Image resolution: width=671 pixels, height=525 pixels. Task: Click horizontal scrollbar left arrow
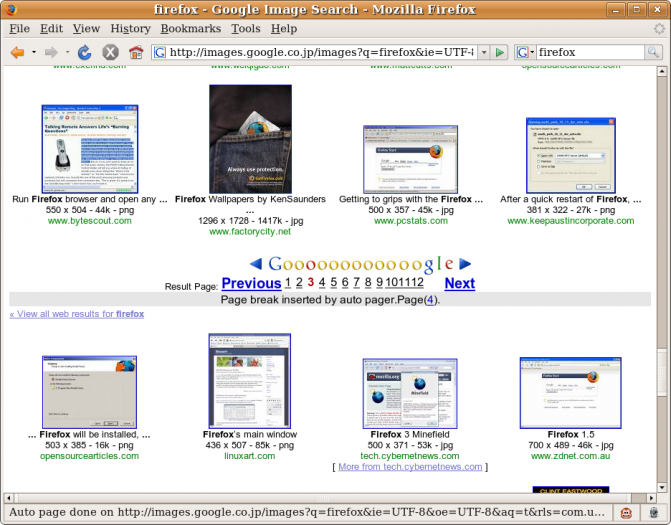point(8,498)
